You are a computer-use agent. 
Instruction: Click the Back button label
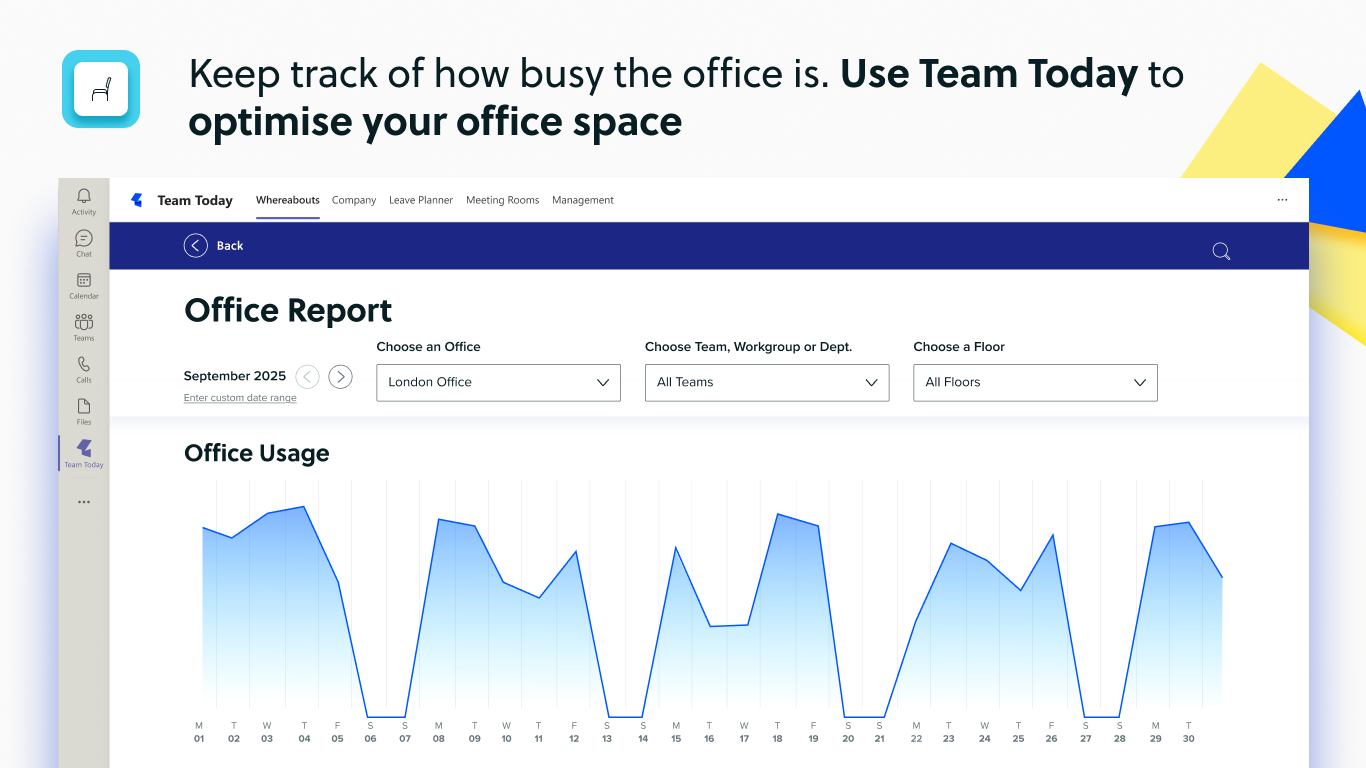pyautogui.click(x=230, y=246)
